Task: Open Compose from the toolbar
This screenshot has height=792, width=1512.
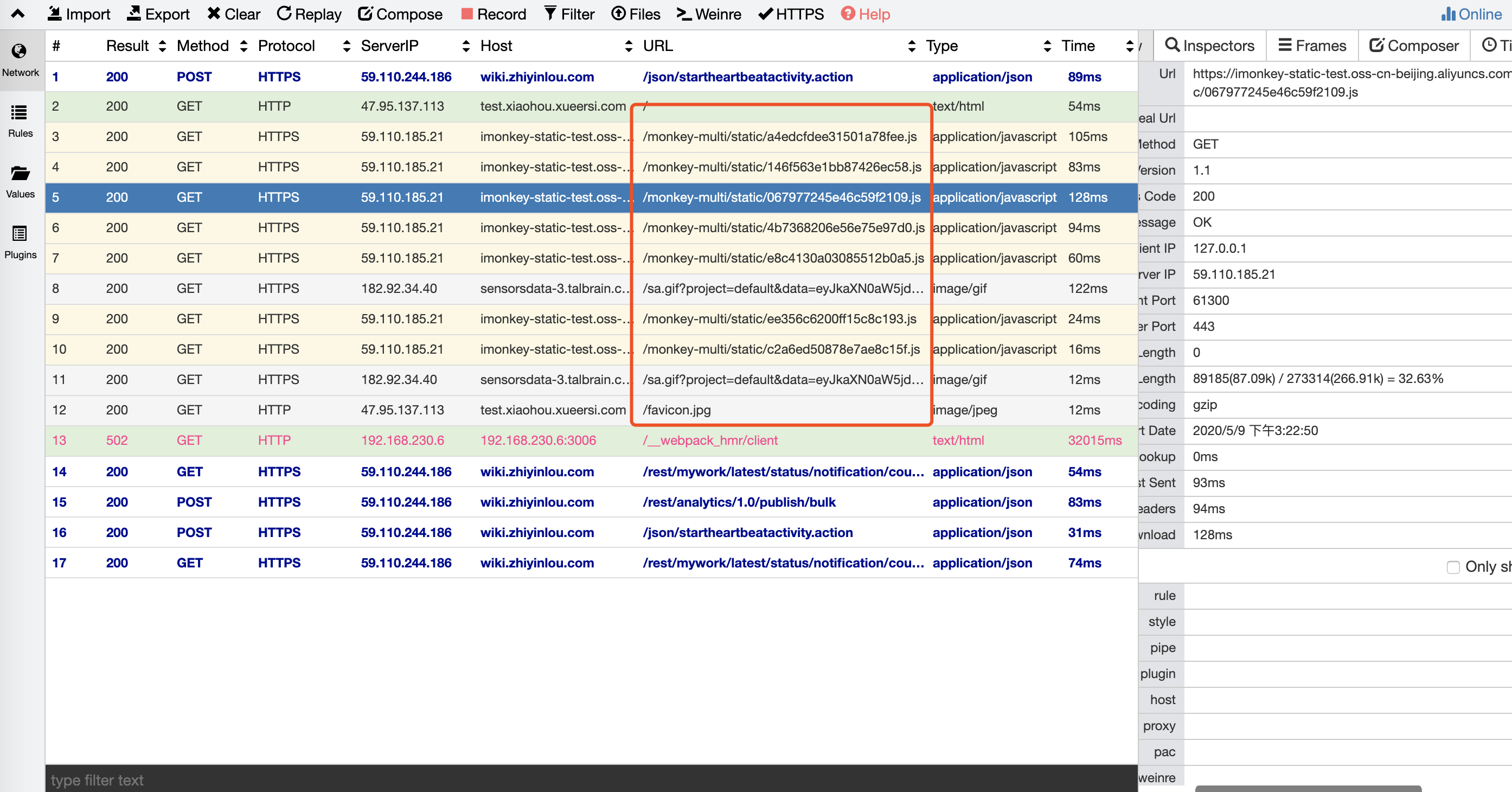Action: click(x=400, y=14)
